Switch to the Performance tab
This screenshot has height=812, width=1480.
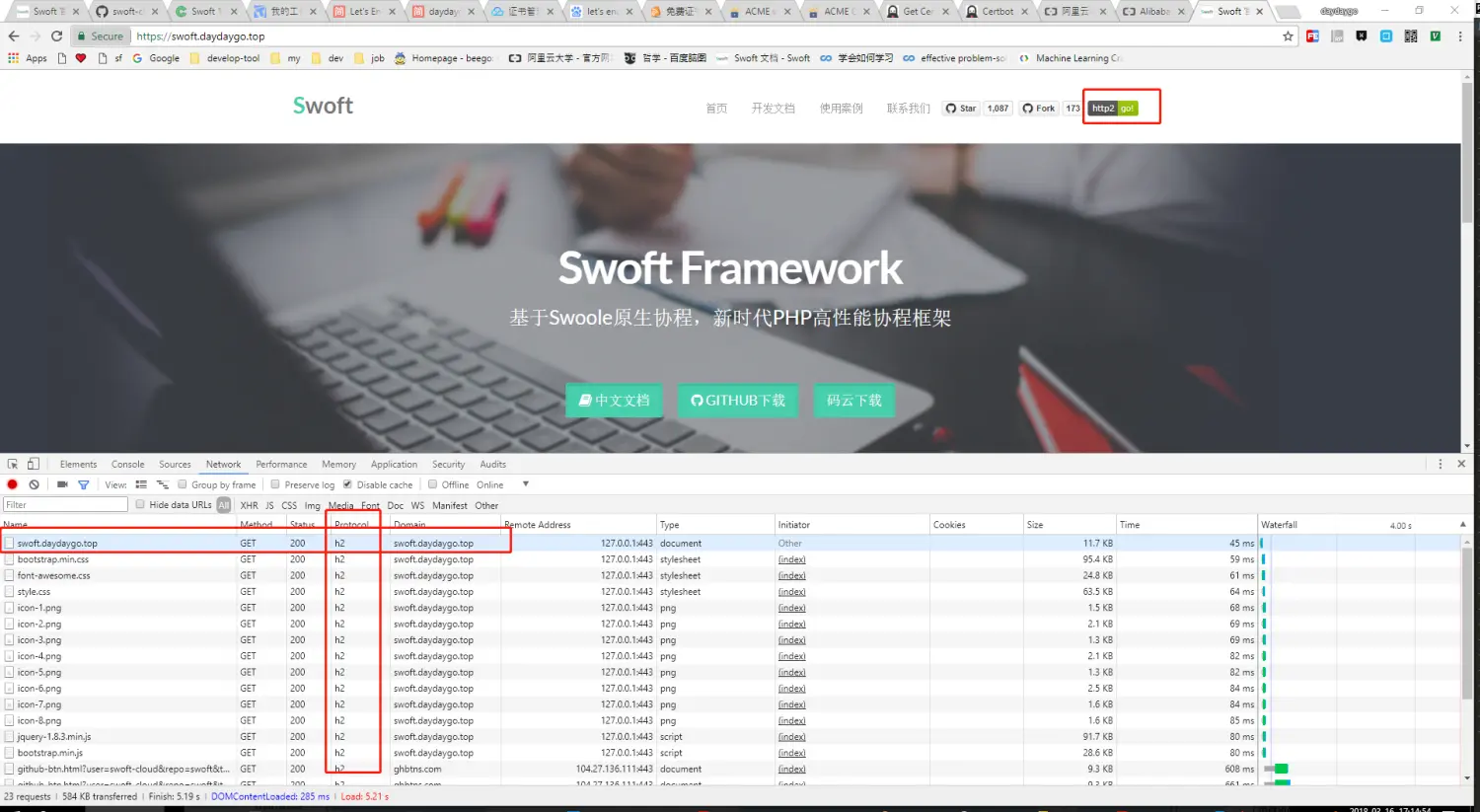click(281, 464)
